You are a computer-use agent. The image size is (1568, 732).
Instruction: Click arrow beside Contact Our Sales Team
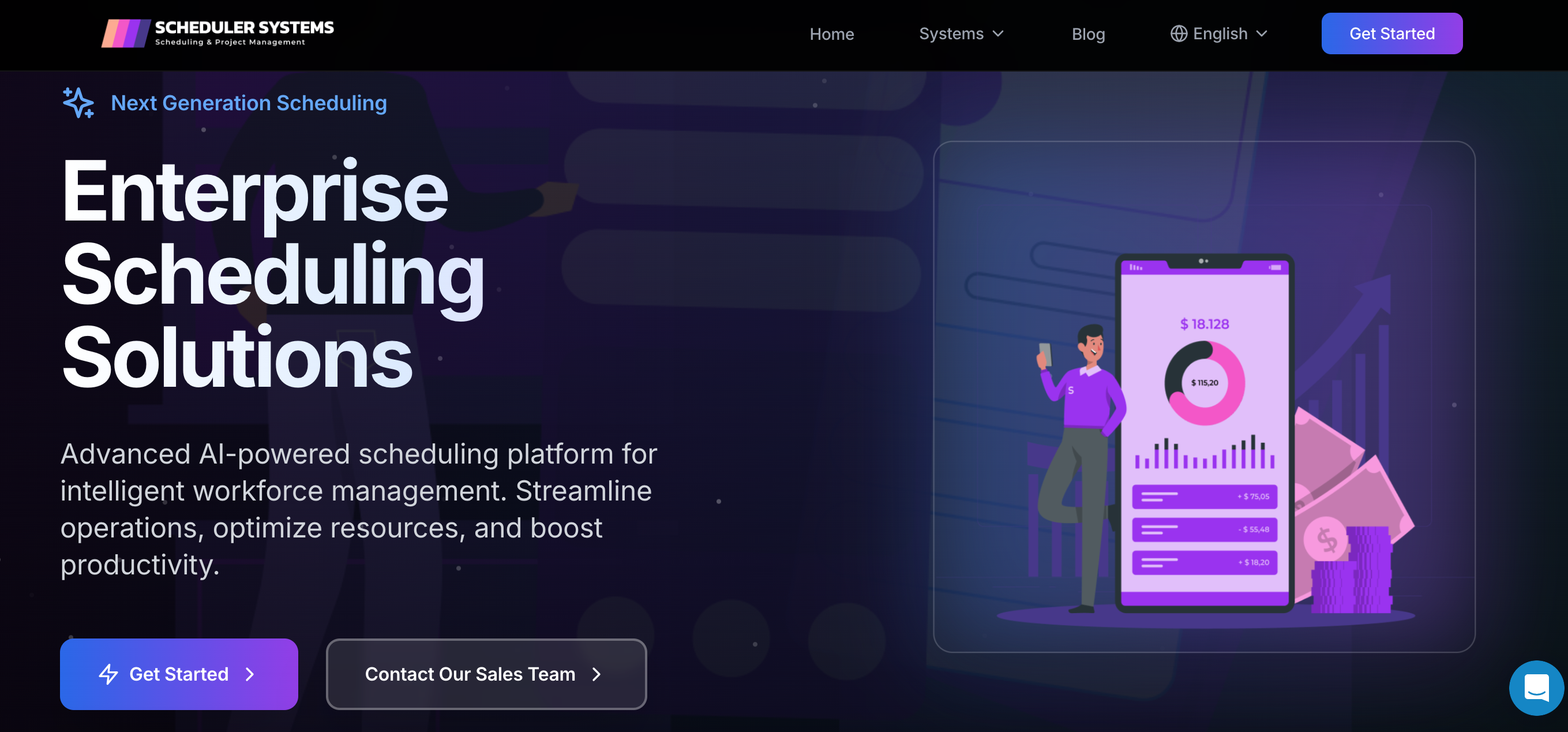[x=597, y=674]
